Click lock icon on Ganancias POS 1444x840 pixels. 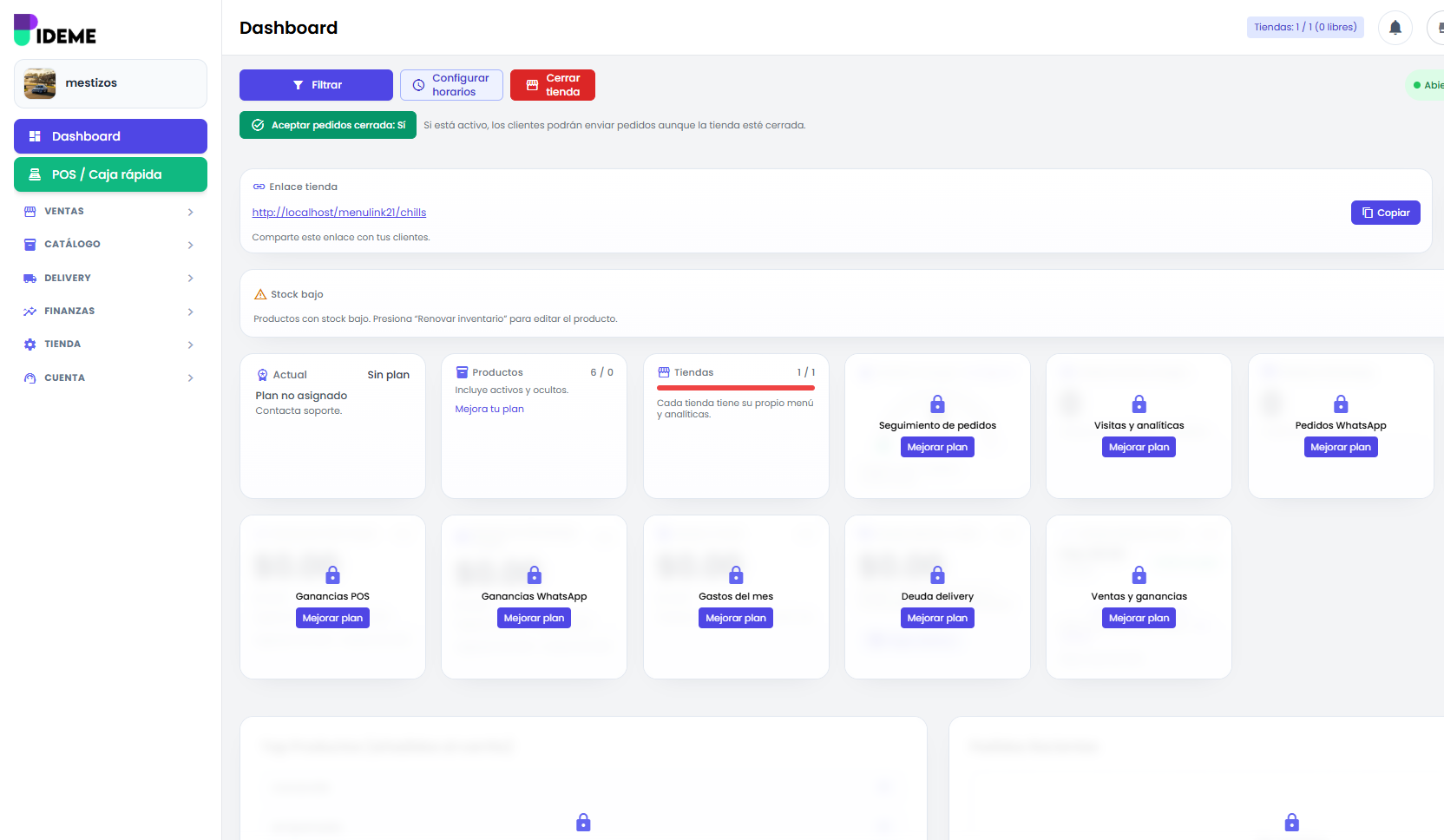[332, 575]
